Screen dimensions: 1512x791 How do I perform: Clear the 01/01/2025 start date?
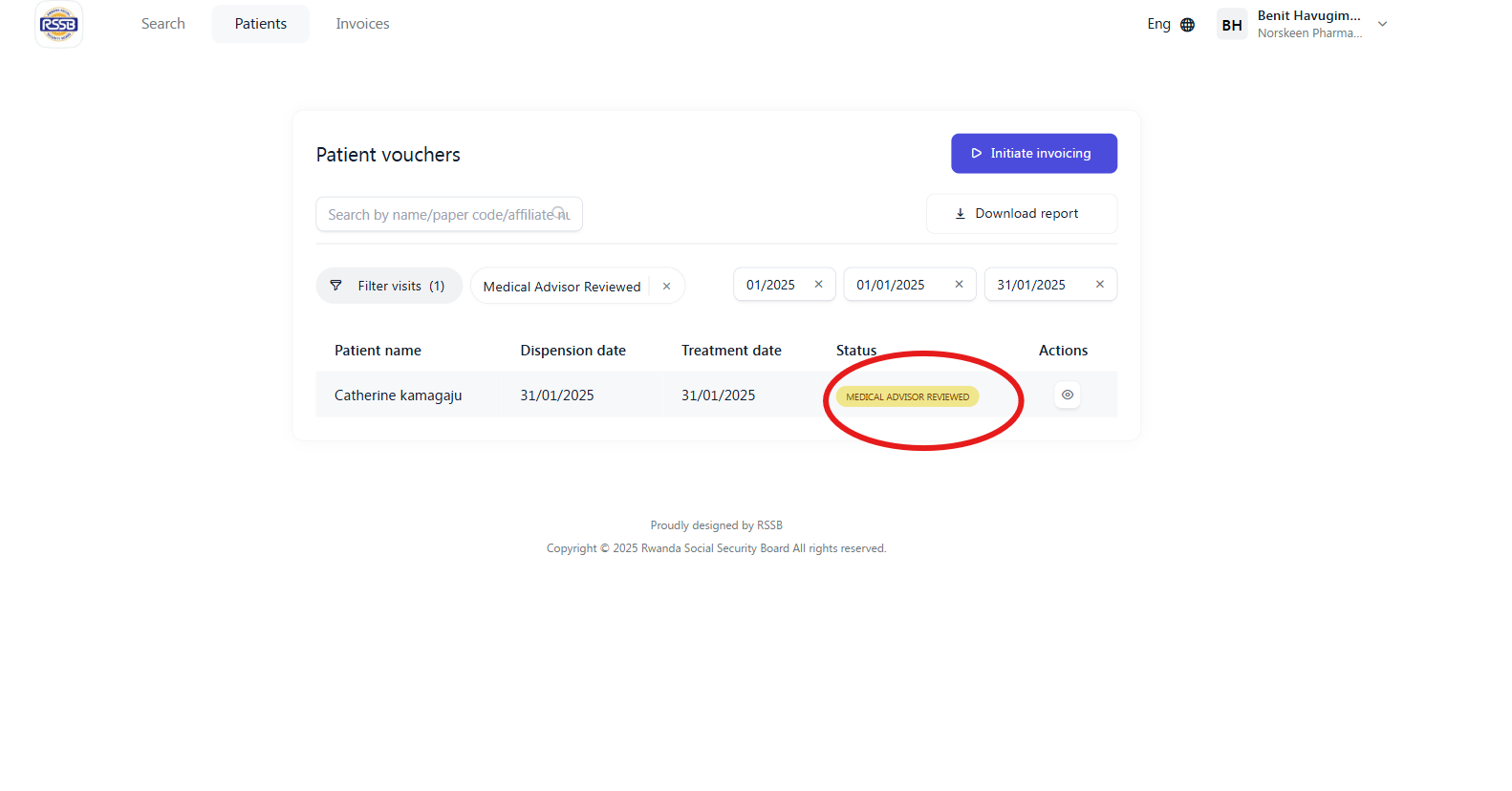[959, 284]
